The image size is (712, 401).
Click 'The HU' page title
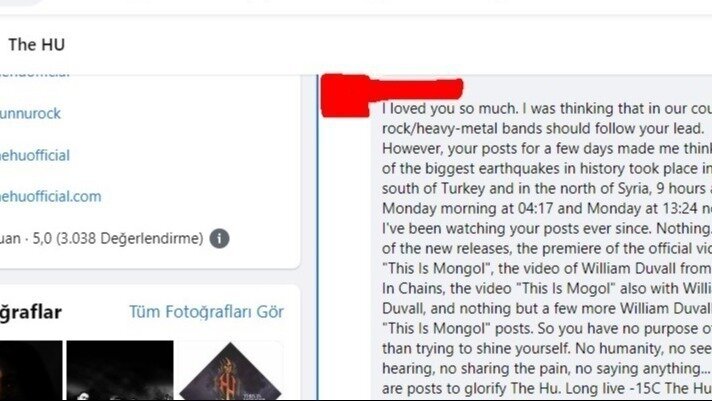point(37,45)
